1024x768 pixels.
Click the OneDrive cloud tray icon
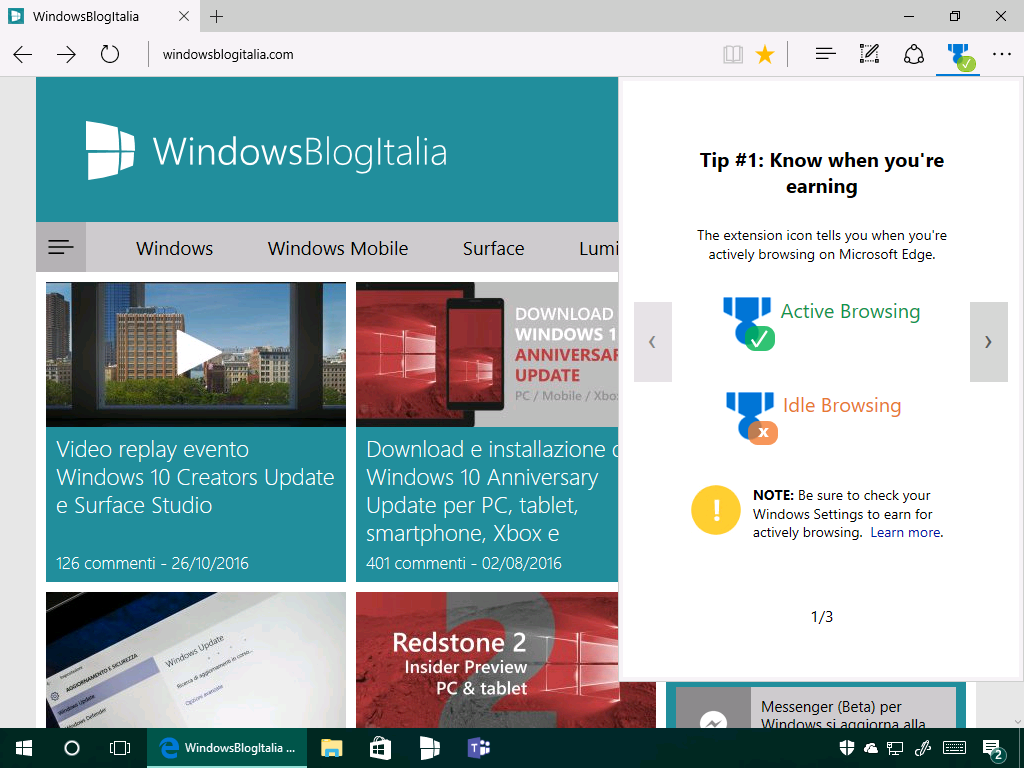(871, 748)
